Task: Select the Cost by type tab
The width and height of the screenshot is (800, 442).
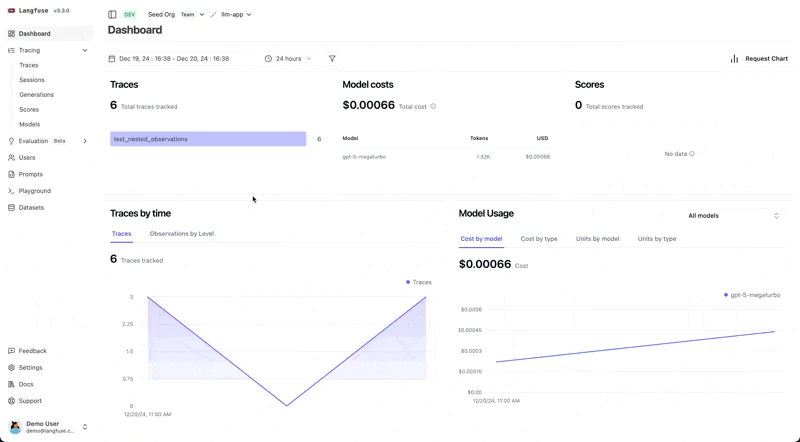Action: point(539,239)
